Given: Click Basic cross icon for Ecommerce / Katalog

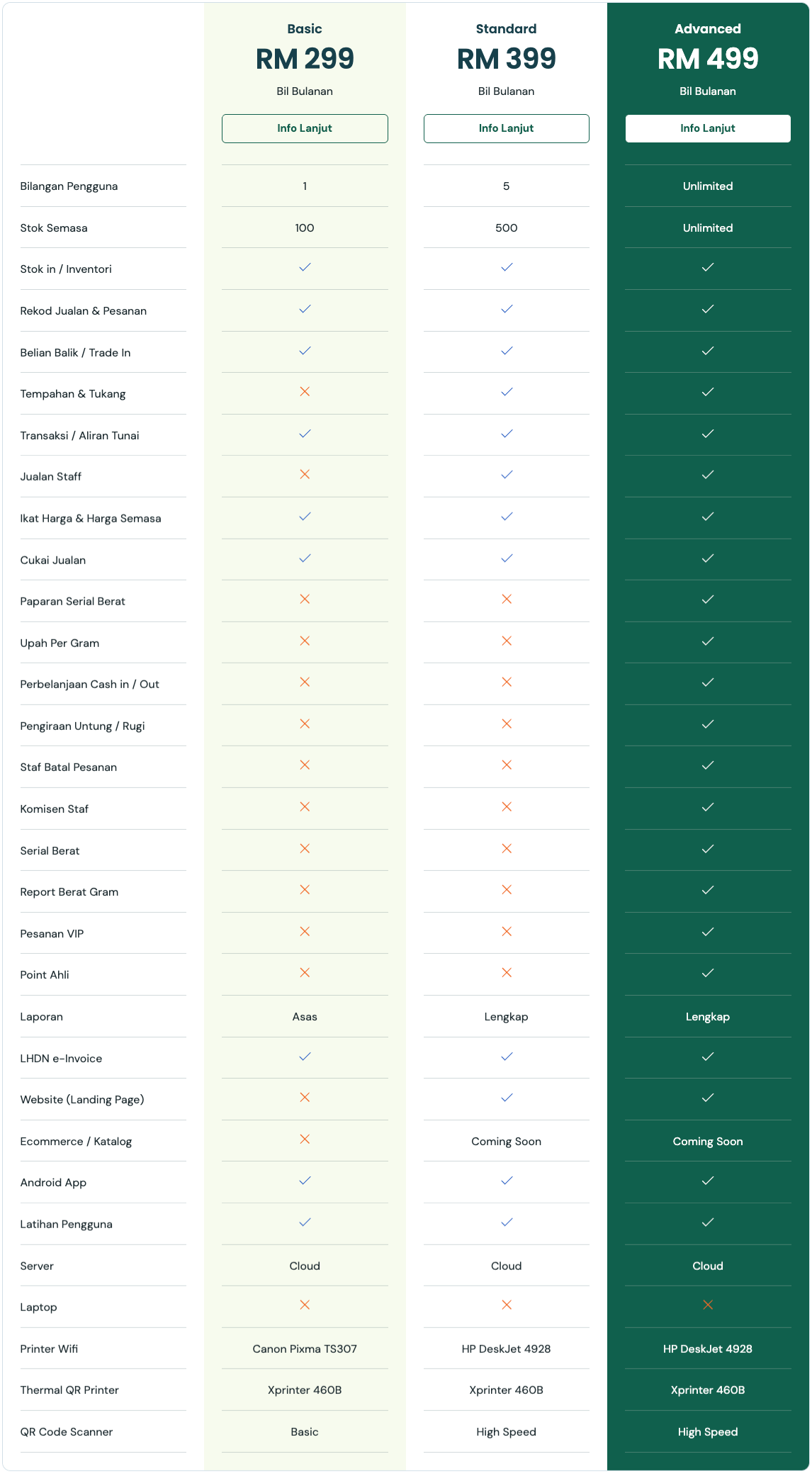Looking at the screenshot, I should [305, 1140].
